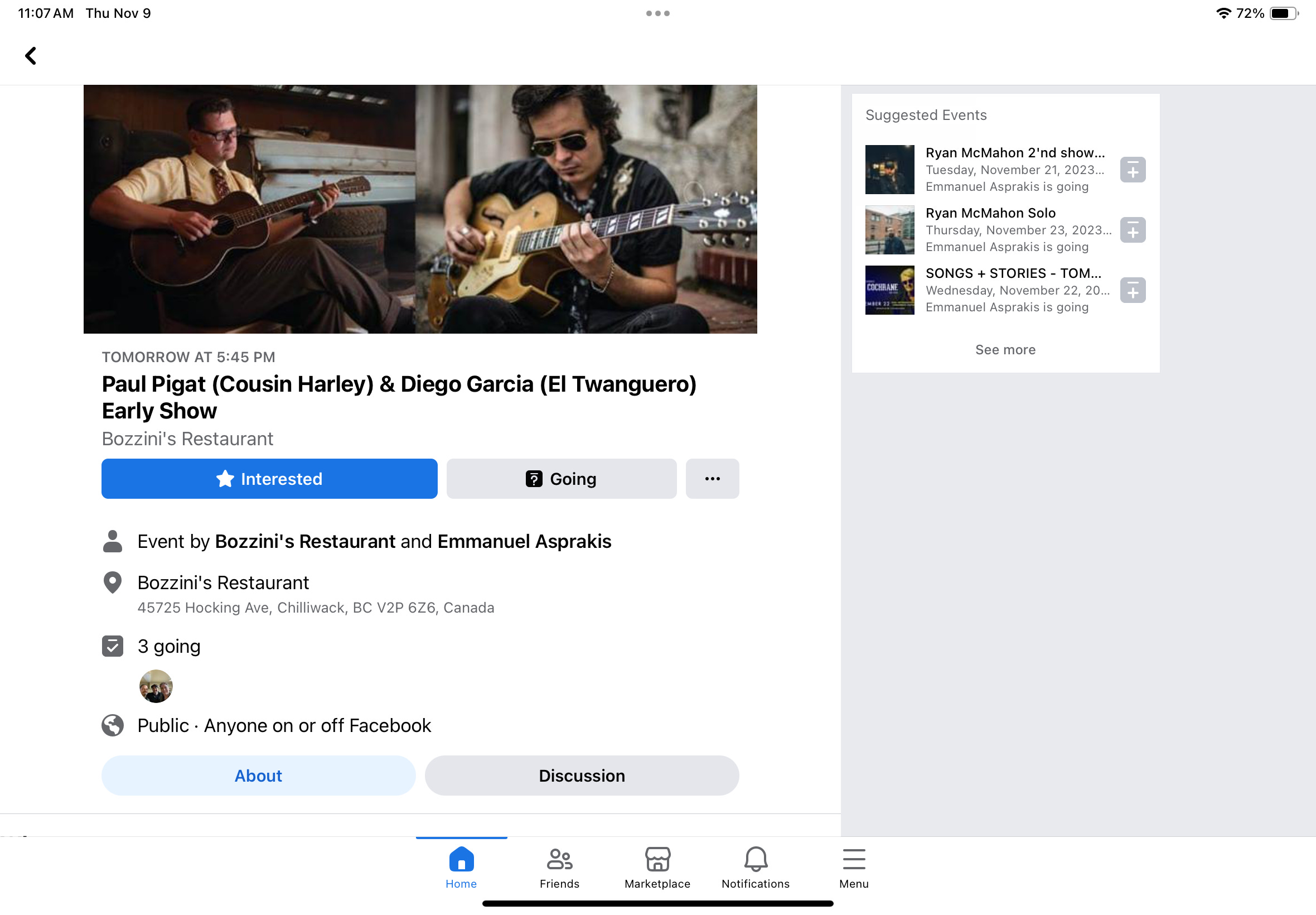Add Ryan McMahon 2'nd show event plus icon

coord(1132,170)
